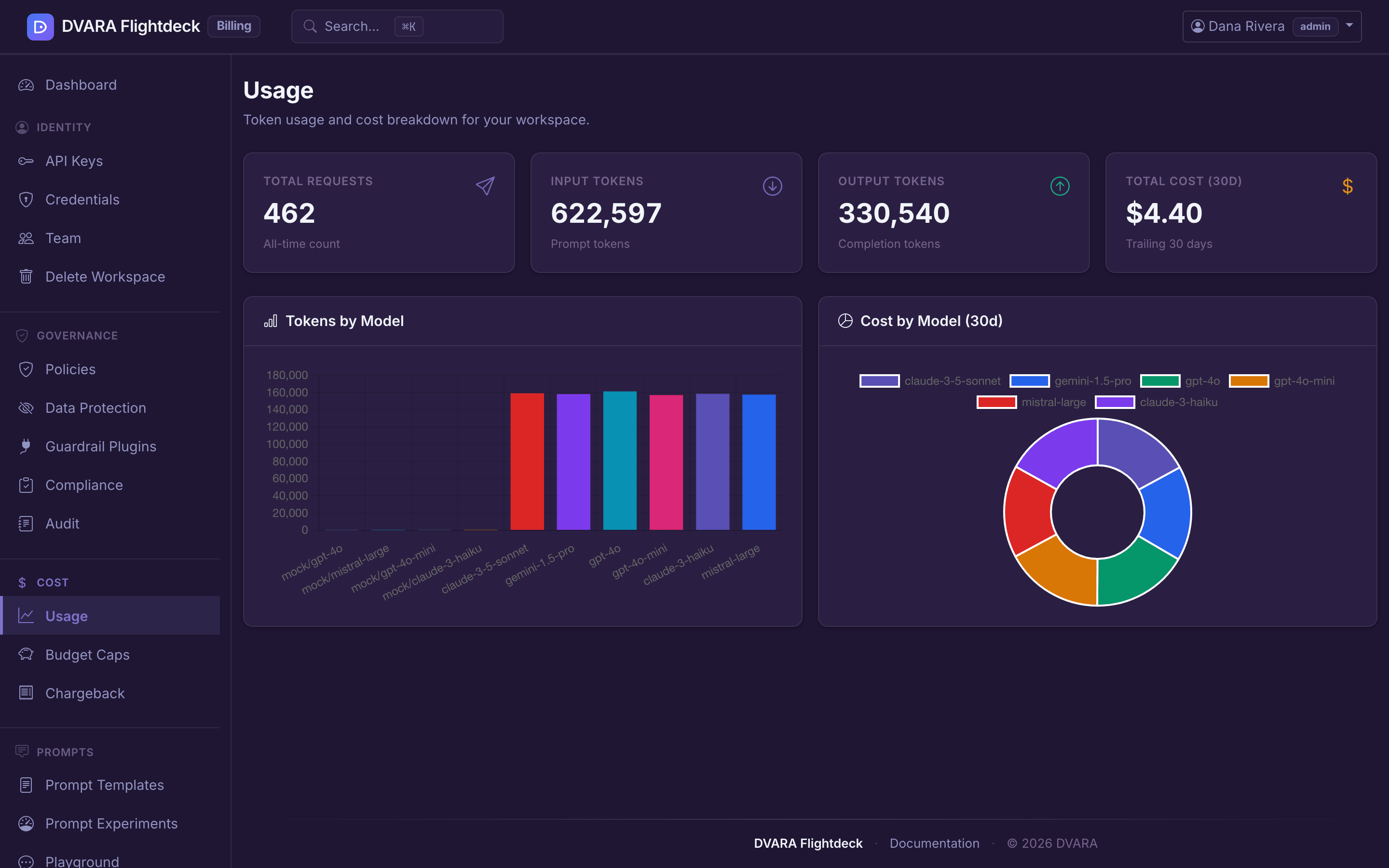Click the Prompt Experiments icon

click(x=26, y=823)
